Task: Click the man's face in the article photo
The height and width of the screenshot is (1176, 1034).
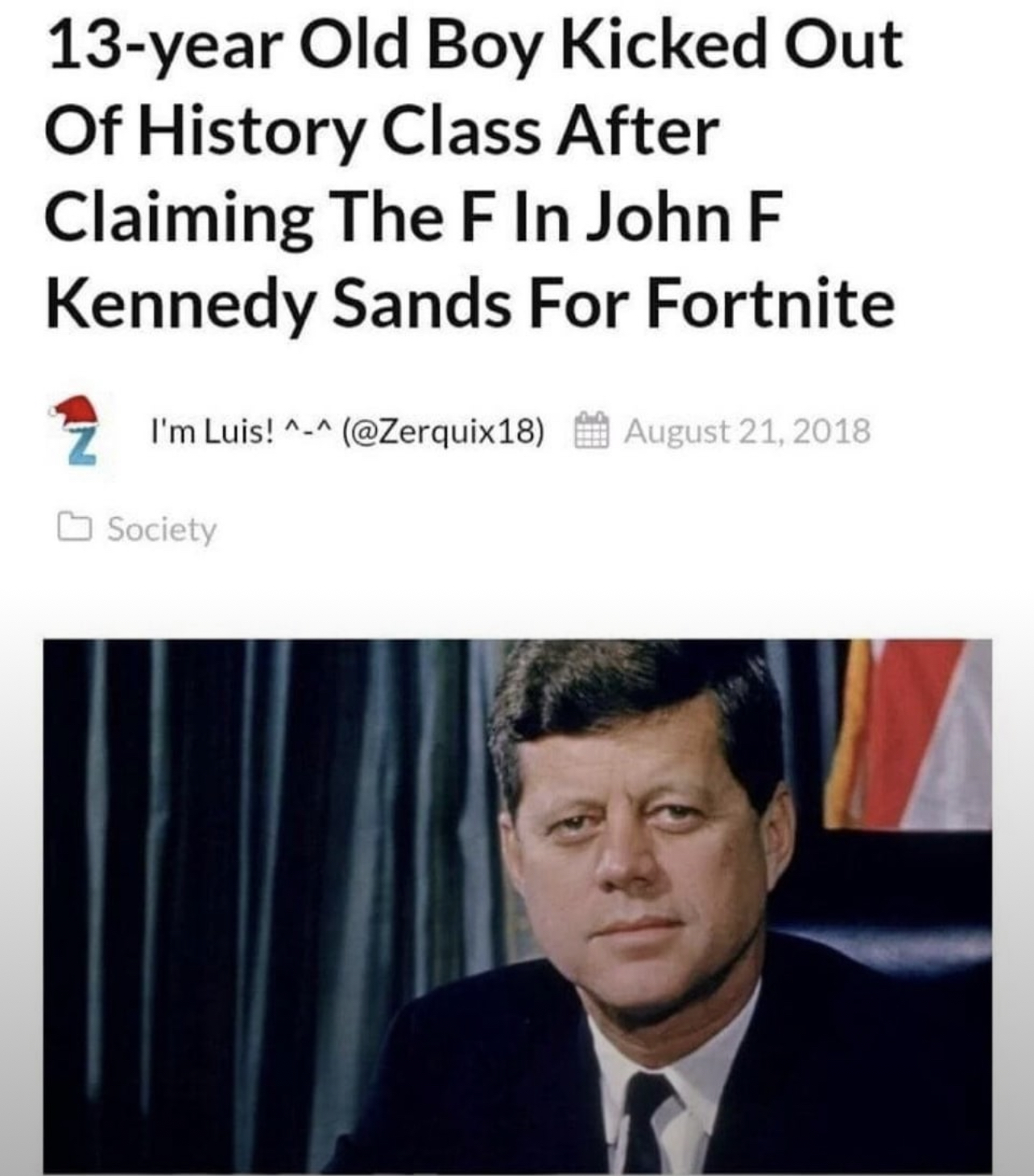Action: point(644,846)
